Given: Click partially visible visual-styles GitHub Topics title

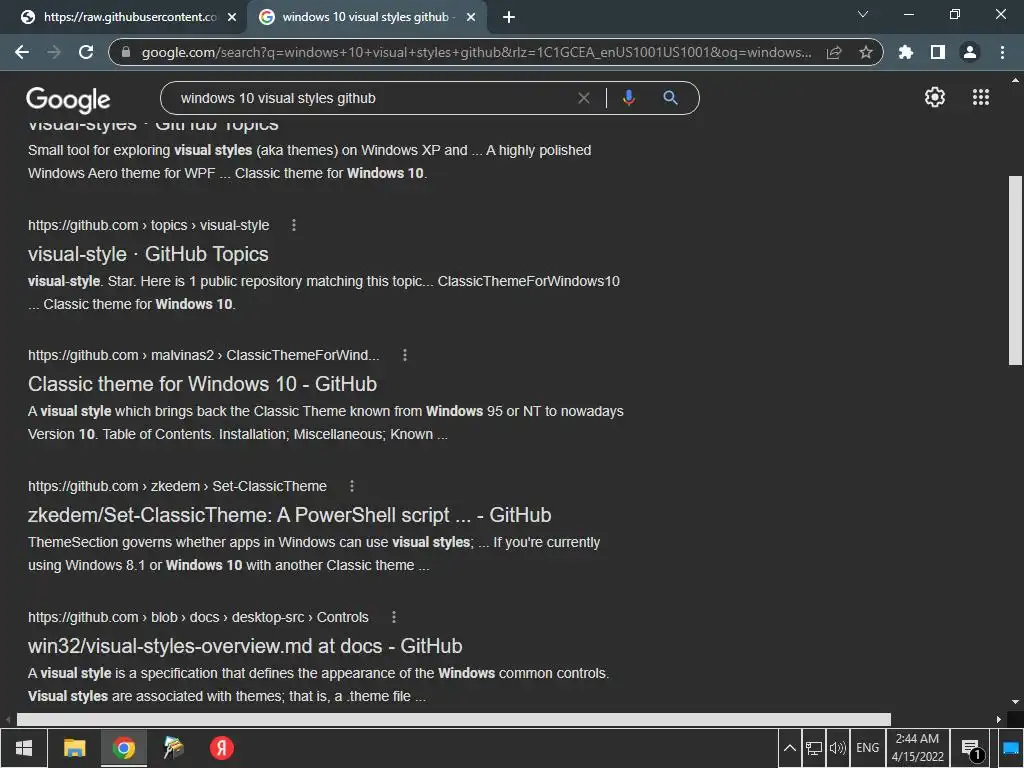Looking at the screenshot, I should [x=153, y=125].
